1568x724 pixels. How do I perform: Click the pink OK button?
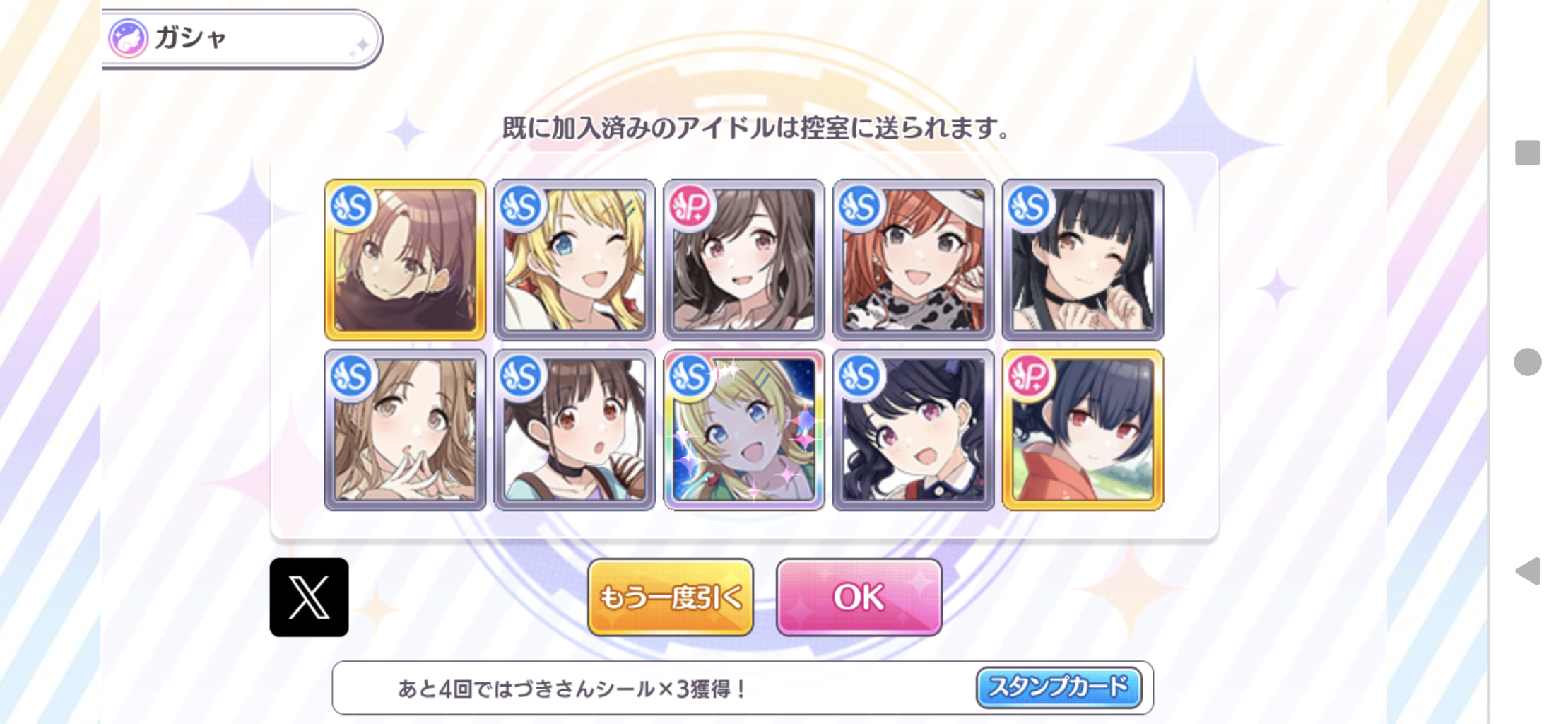(859, 597)
